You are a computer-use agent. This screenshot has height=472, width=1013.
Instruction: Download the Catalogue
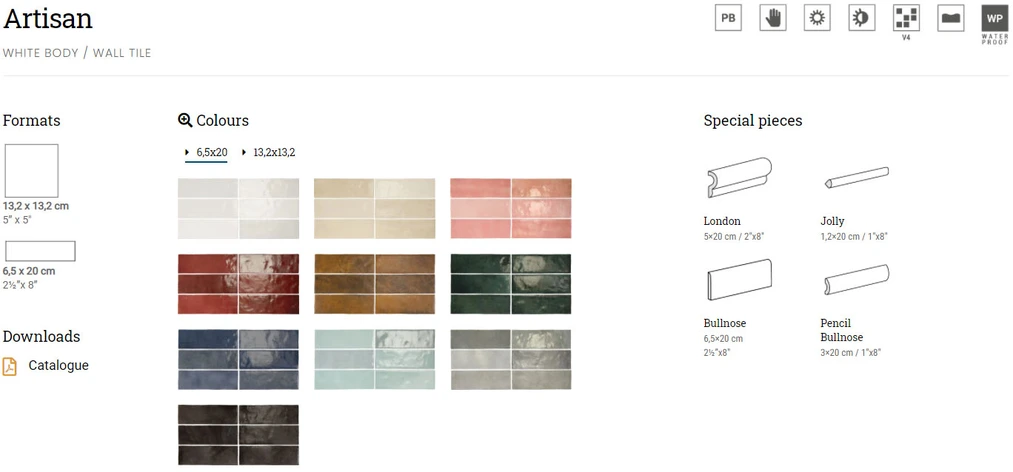click(58, 365)
